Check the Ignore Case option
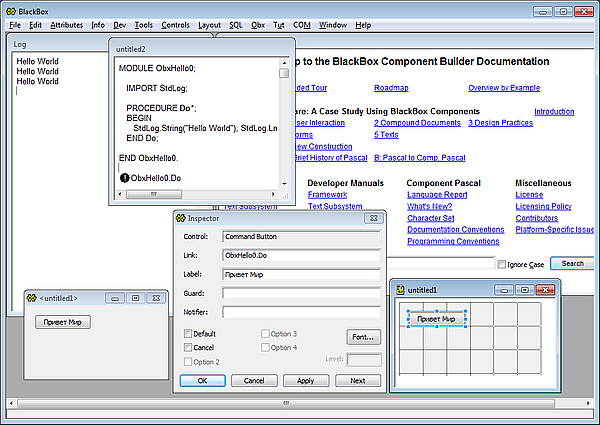The width and height of the screenshot is (600, 425). click(x=502, y=264)
